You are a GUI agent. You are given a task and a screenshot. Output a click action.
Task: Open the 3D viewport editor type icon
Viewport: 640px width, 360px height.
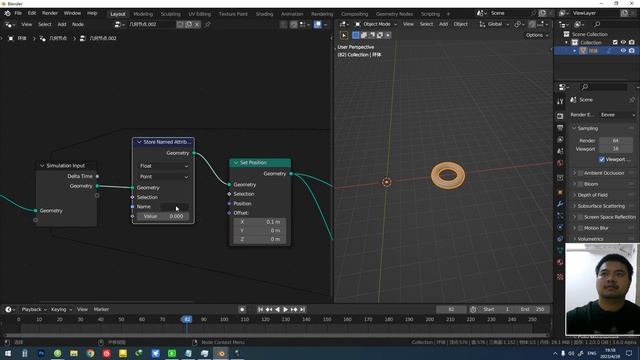click(344, 24)
